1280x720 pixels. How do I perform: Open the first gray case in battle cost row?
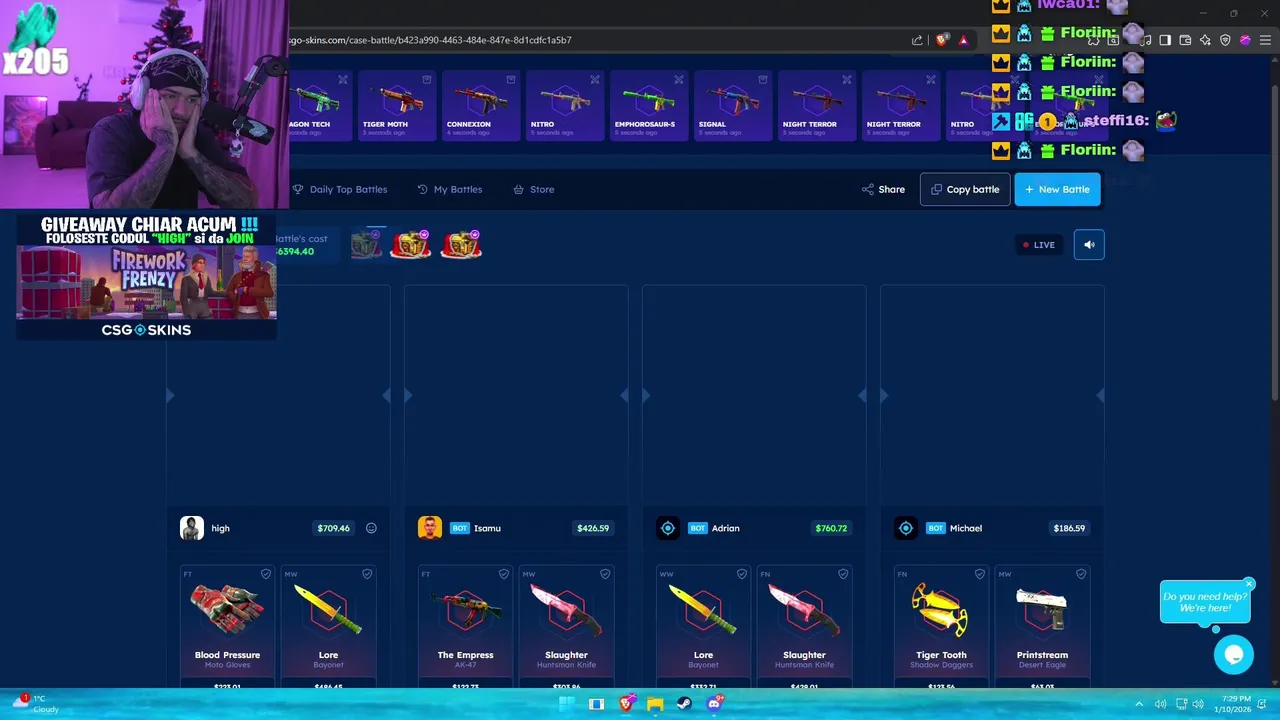[x=367, y=244]
